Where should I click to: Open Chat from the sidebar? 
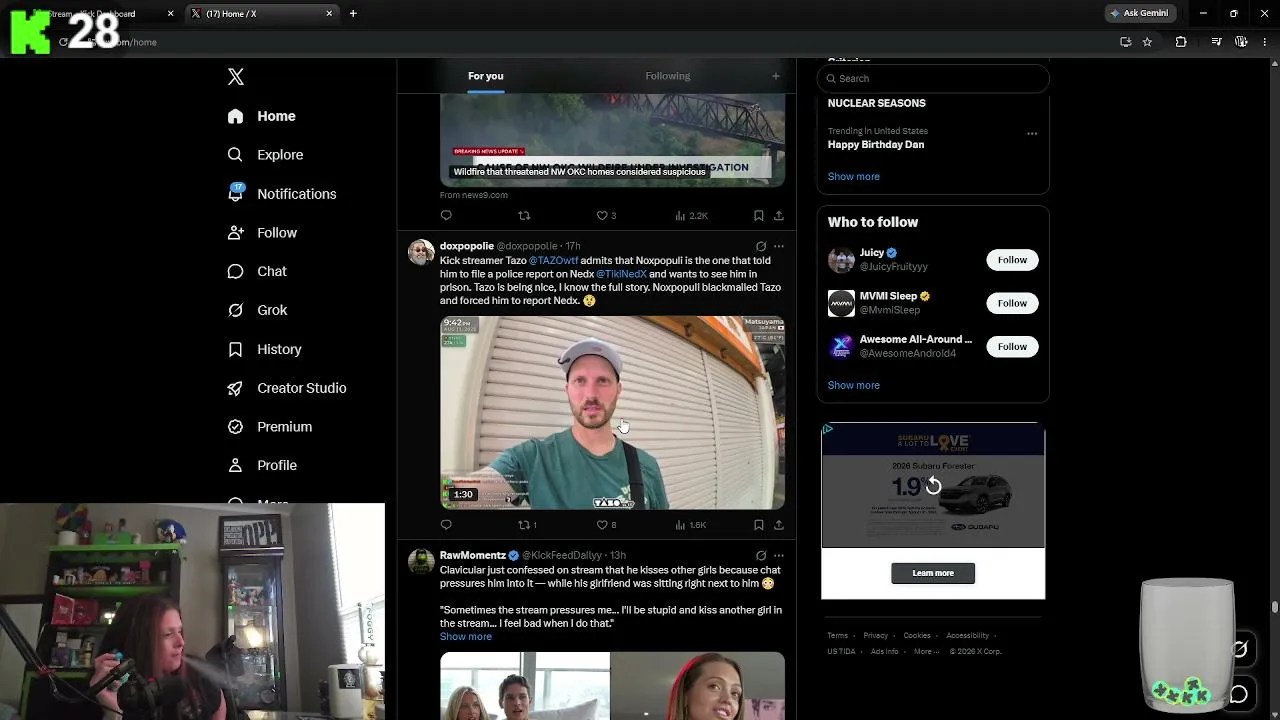[257, 271]
